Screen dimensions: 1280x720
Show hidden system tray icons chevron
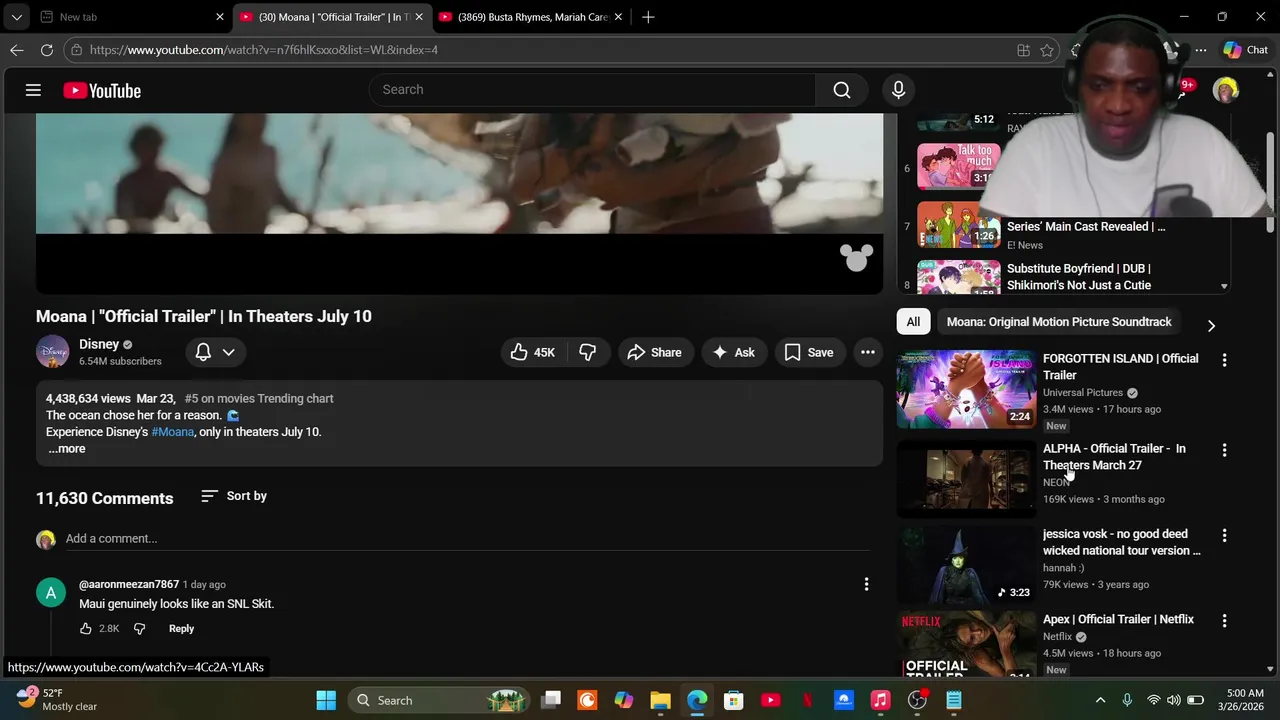coord(1100,700)
